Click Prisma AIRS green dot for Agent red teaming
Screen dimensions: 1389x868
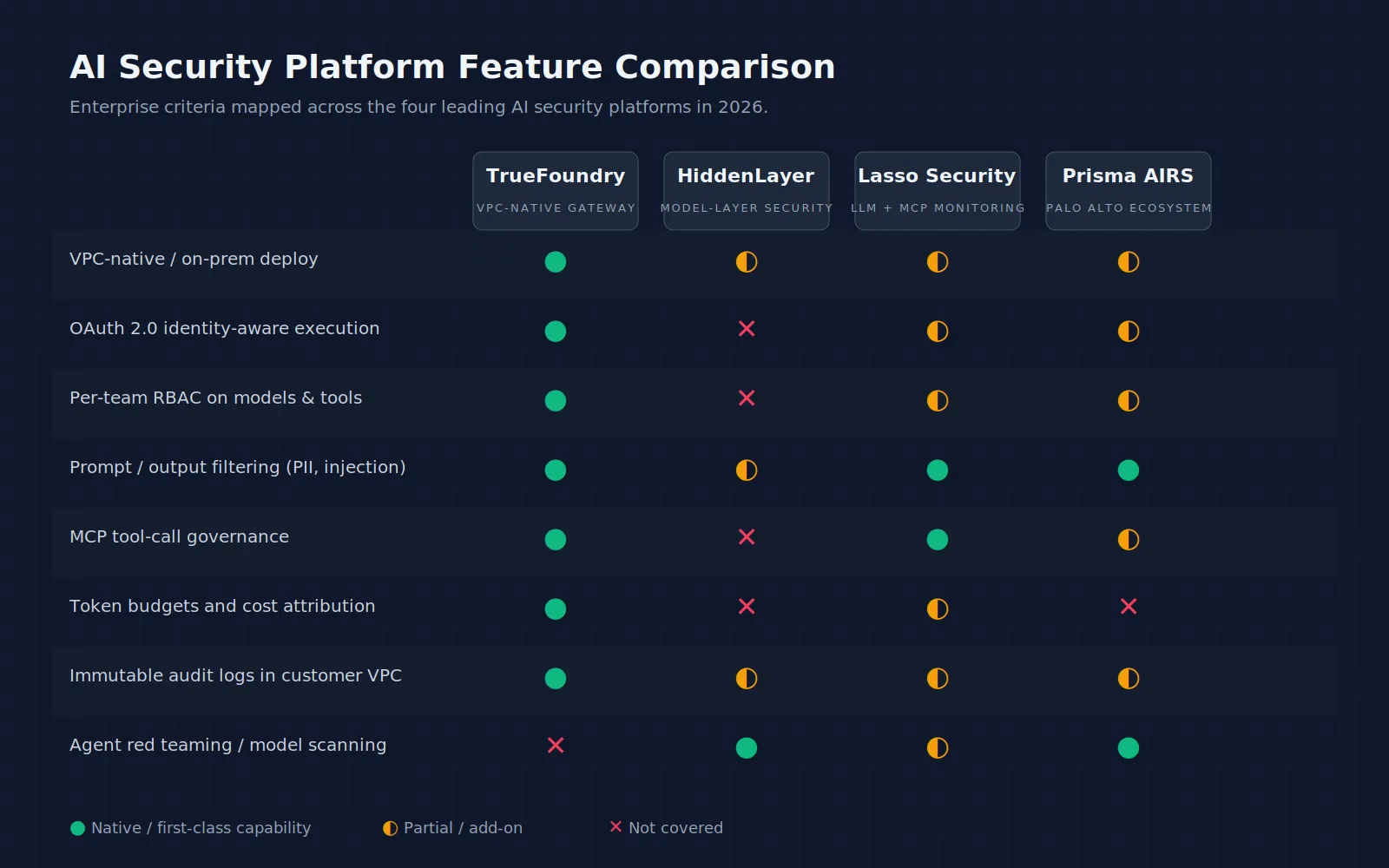(1129, 747)
